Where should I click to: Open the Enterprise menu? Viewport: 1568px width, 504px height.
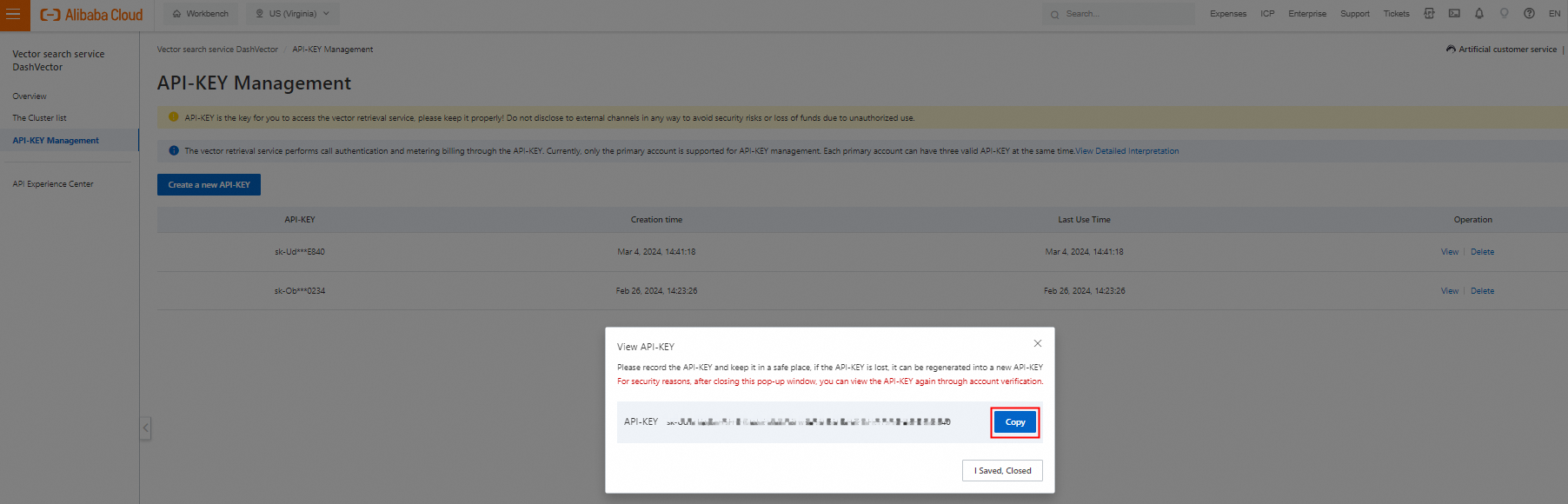[1307, 14]
